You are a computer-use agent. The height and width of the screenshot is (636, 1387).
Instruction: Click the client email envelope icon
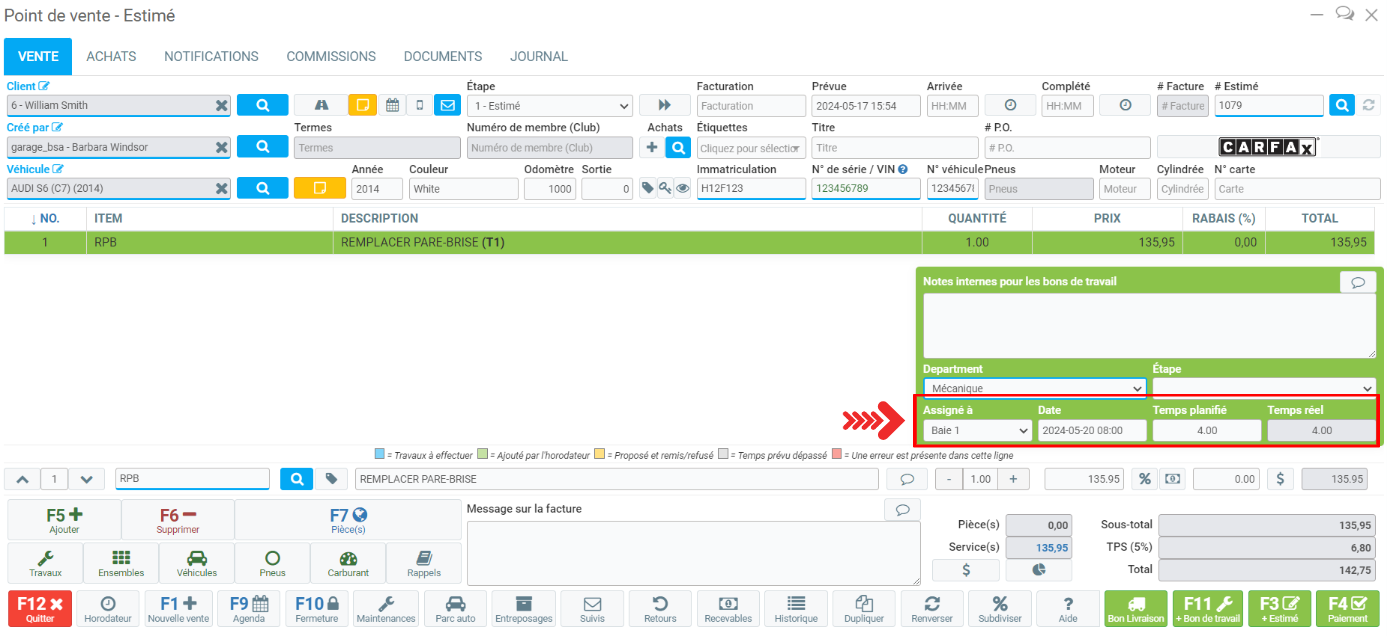pyautogui.click(x=447, y=105)
